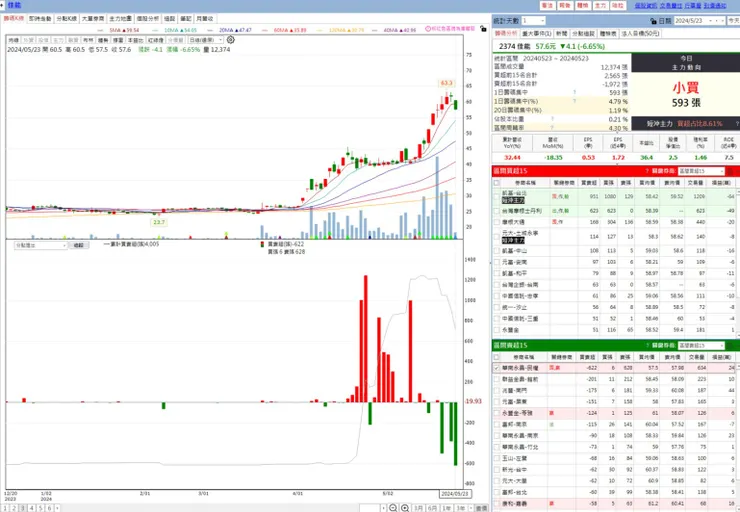
Task: Tick checkbox for 摩根大通 row
Action: (496, 222)
